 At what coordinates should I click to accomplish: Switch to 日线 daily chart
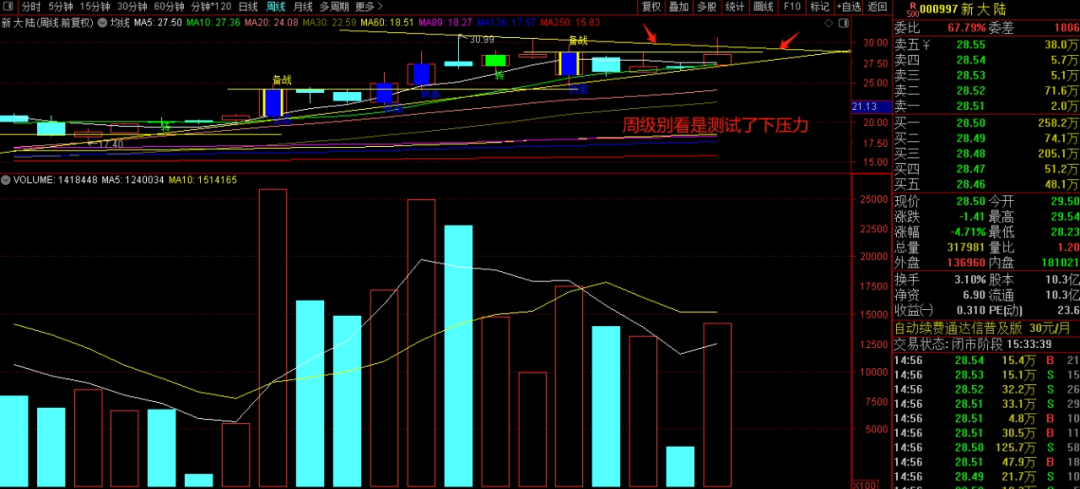pos(248,8)
